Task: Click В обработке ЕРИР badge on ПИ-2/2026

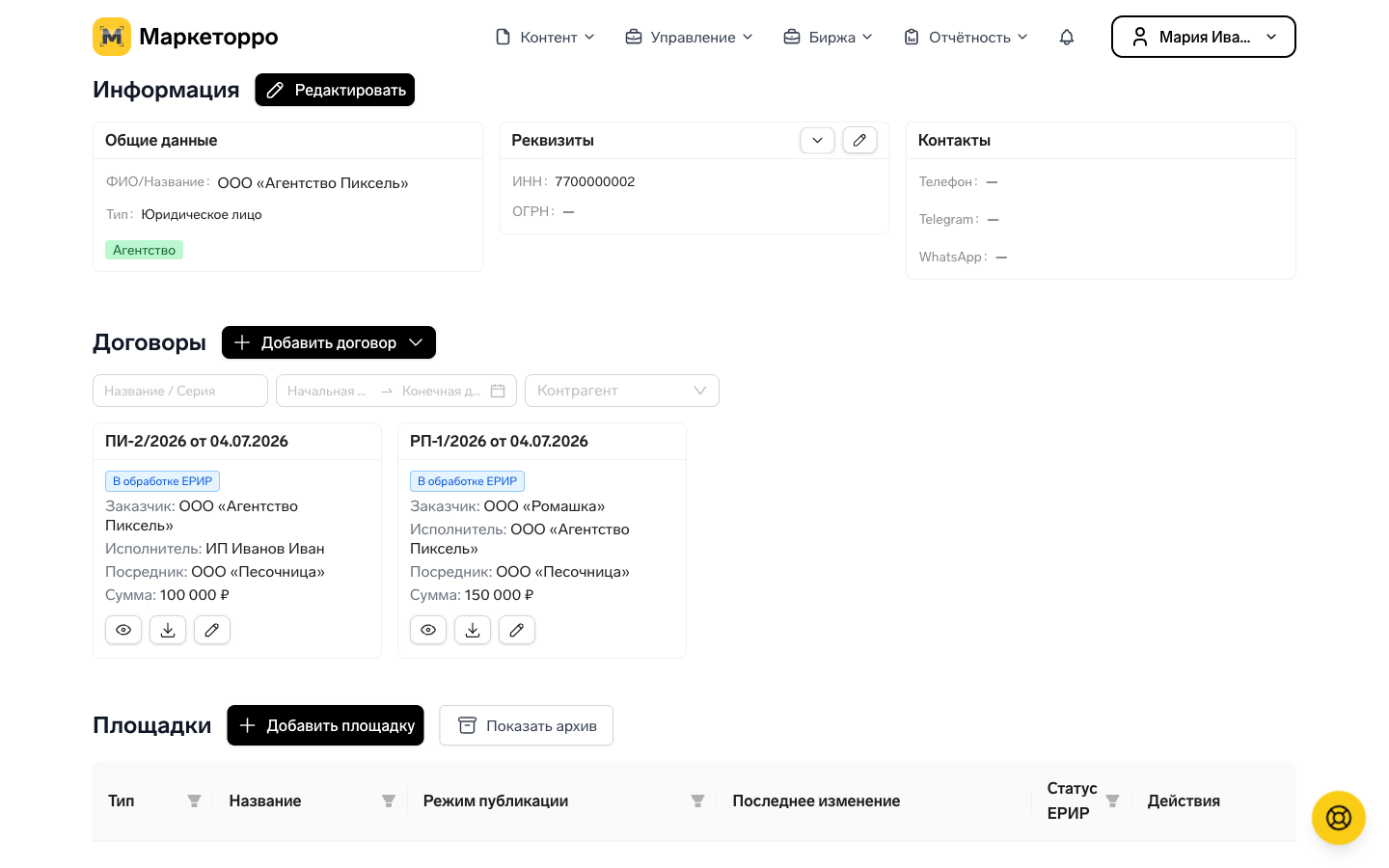Action: pyautogui.click(x=162, y=481)
